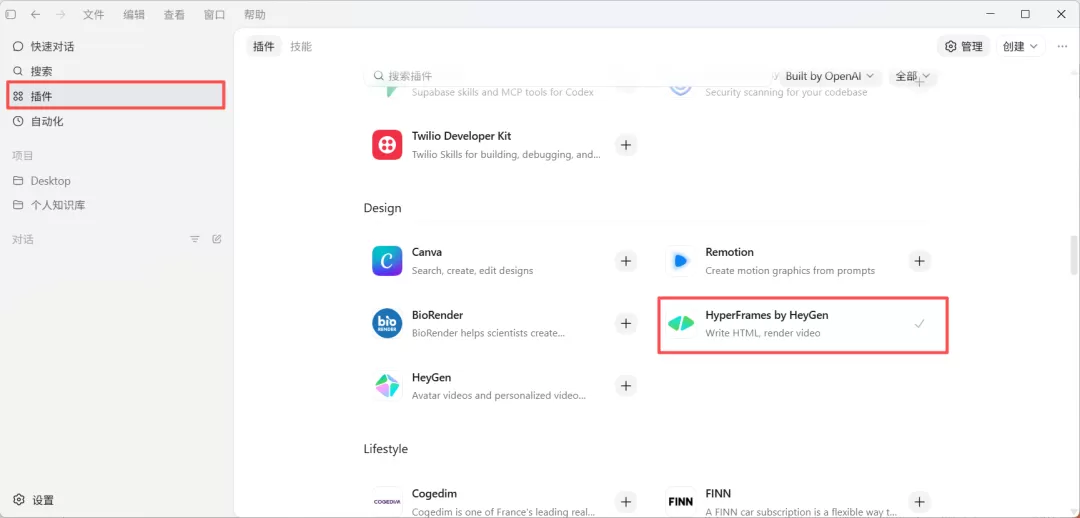The width and height of the screenshot is (1080, 518).
Task: Expand the Built by OpenAI filter dropdown
Action: [830, 76]
